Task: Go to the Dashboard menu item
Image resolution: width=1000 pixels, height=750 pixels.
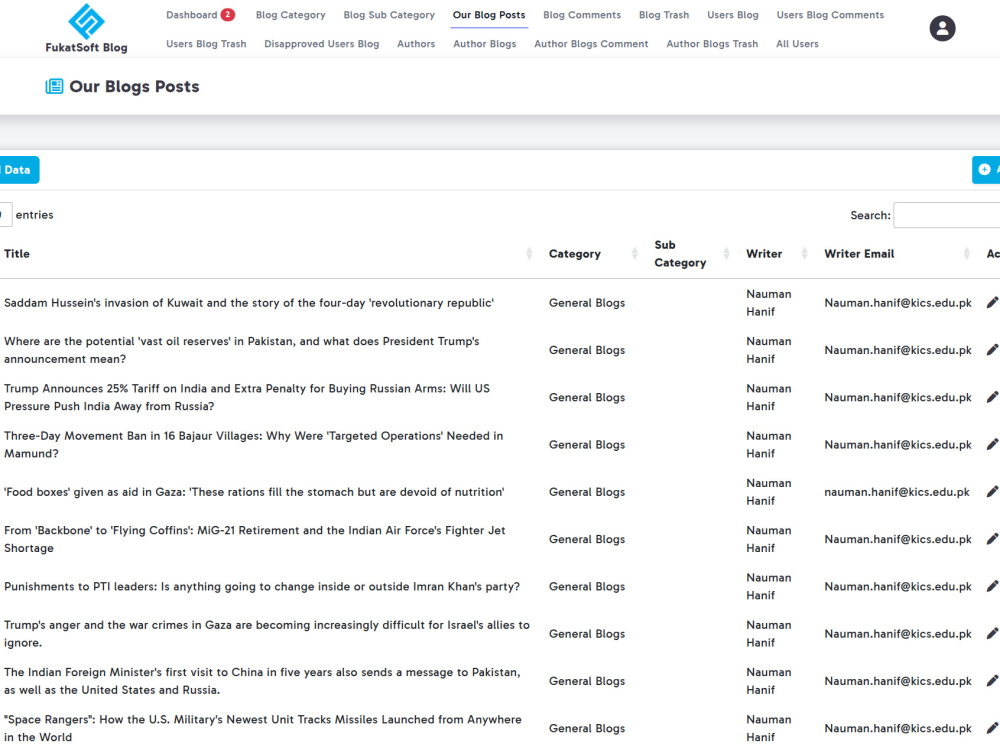Action: click(x=191, y=15)
